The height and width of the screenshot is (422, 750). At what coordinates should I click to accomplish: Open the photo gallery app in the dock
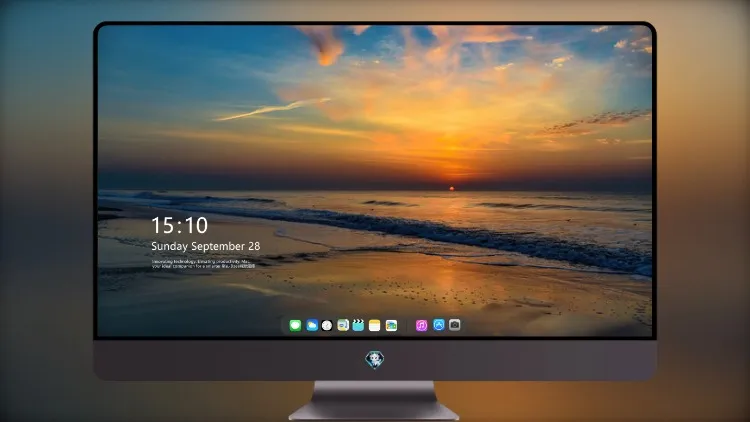pyautogui.click(x=391, y=325)
